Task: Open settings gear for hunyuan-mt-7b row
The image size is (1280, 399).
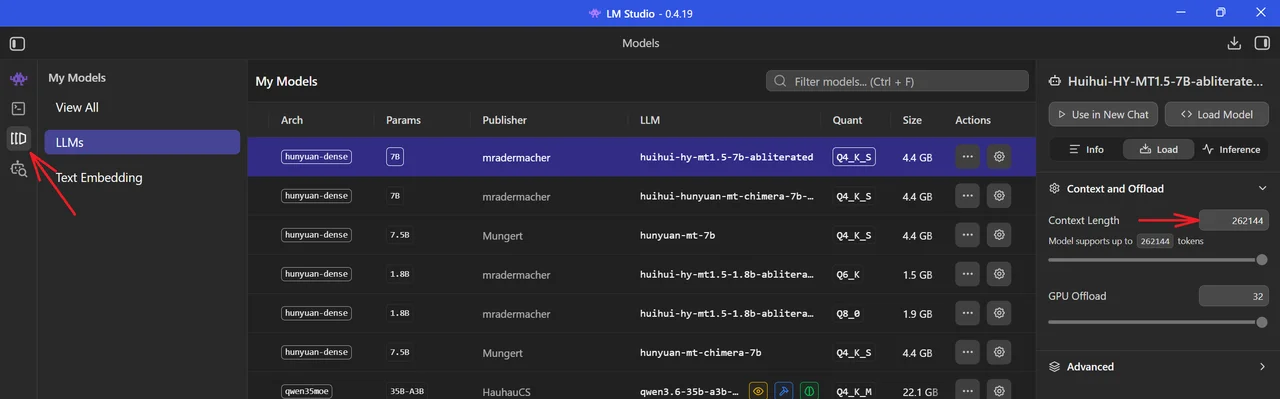Action: [x=998, y=236]
